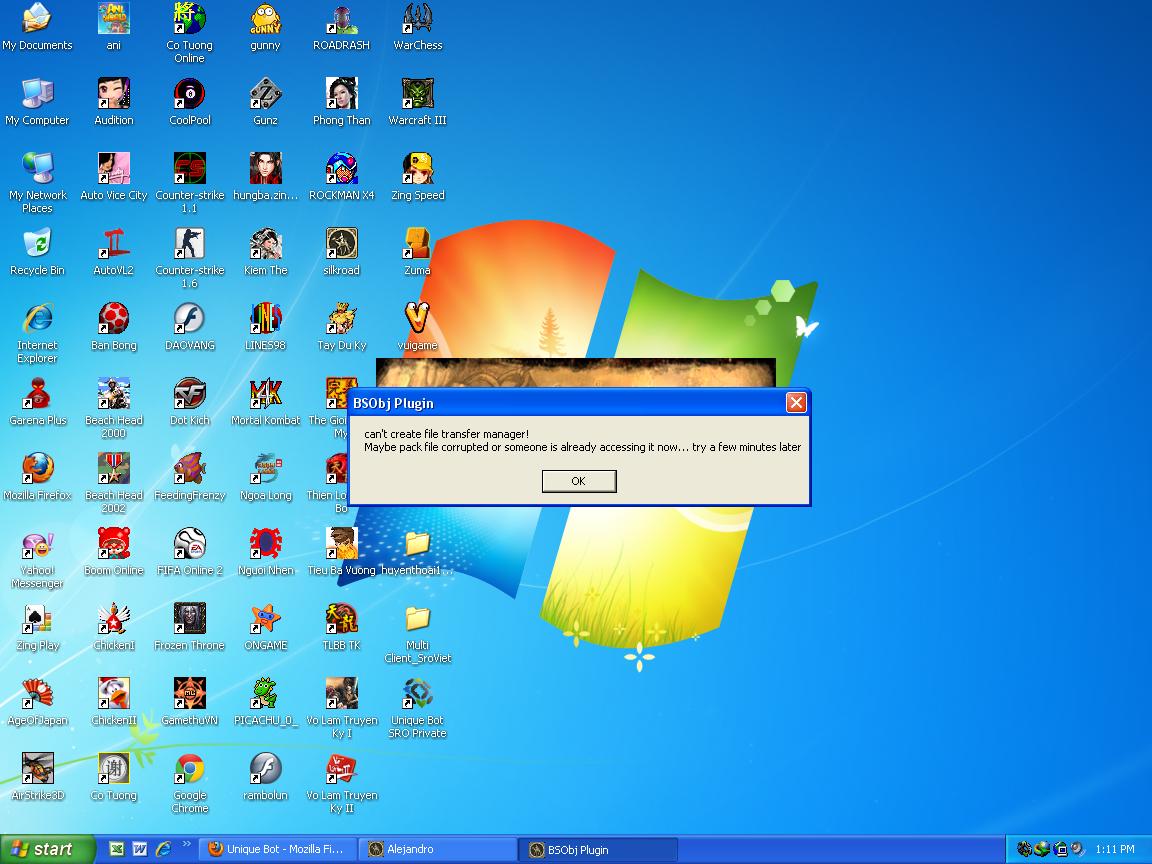Image resolution: width=1152 pixels, height=864 pixels.
Task: Select the Zuma game shortcut
Action: coord(417,253)
